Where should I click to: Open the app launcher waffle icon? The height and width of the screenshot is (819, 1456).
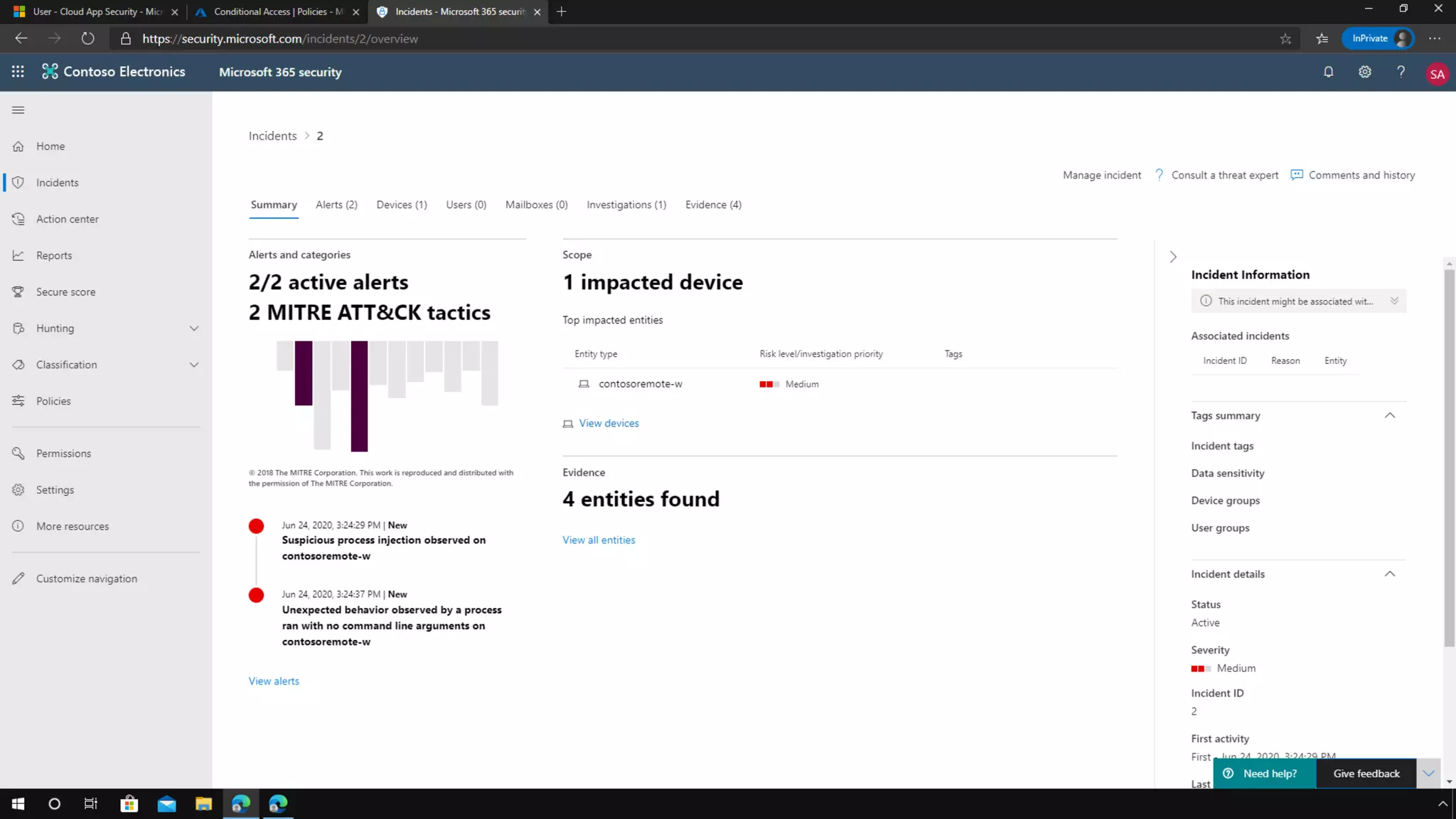(18, 72)
